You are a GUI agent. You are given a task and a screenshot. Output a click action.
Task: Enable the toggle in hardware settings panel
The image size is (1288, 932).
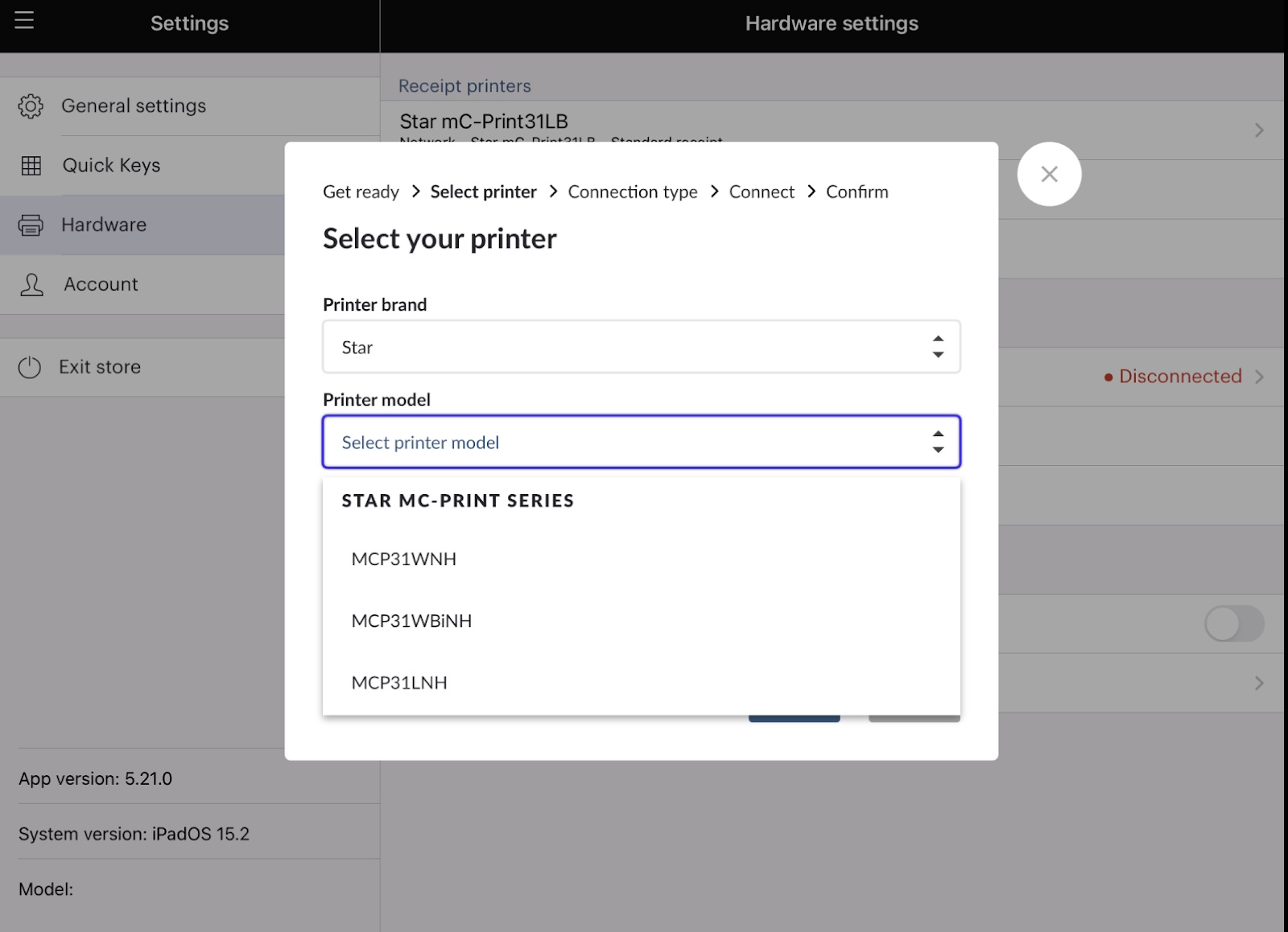pyautogui.click(x=1234, y=623)
